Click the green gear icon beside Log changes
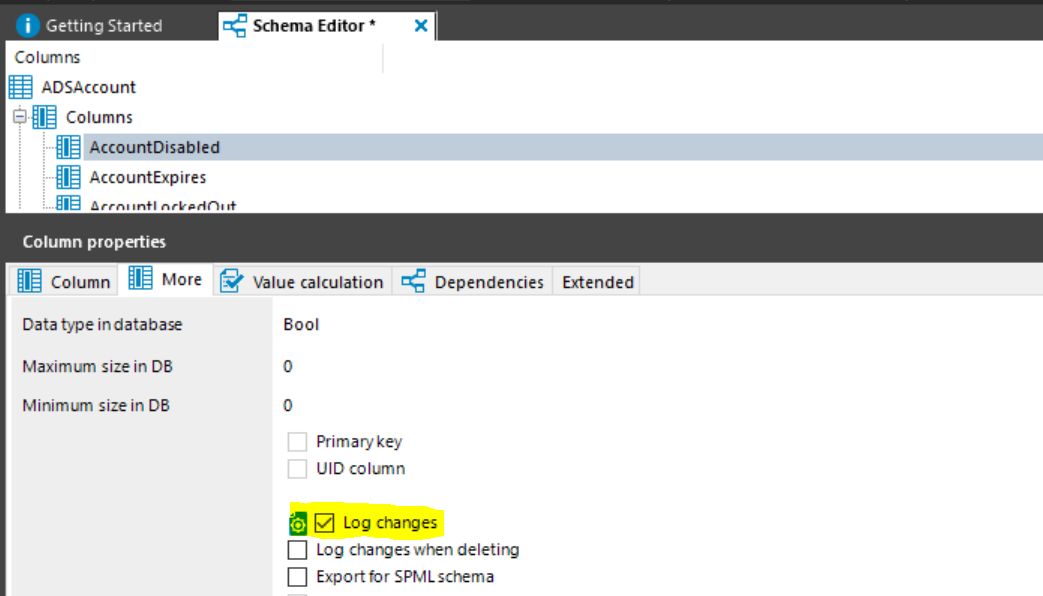This screenshot has width=1043, height=596. (298, 523)
